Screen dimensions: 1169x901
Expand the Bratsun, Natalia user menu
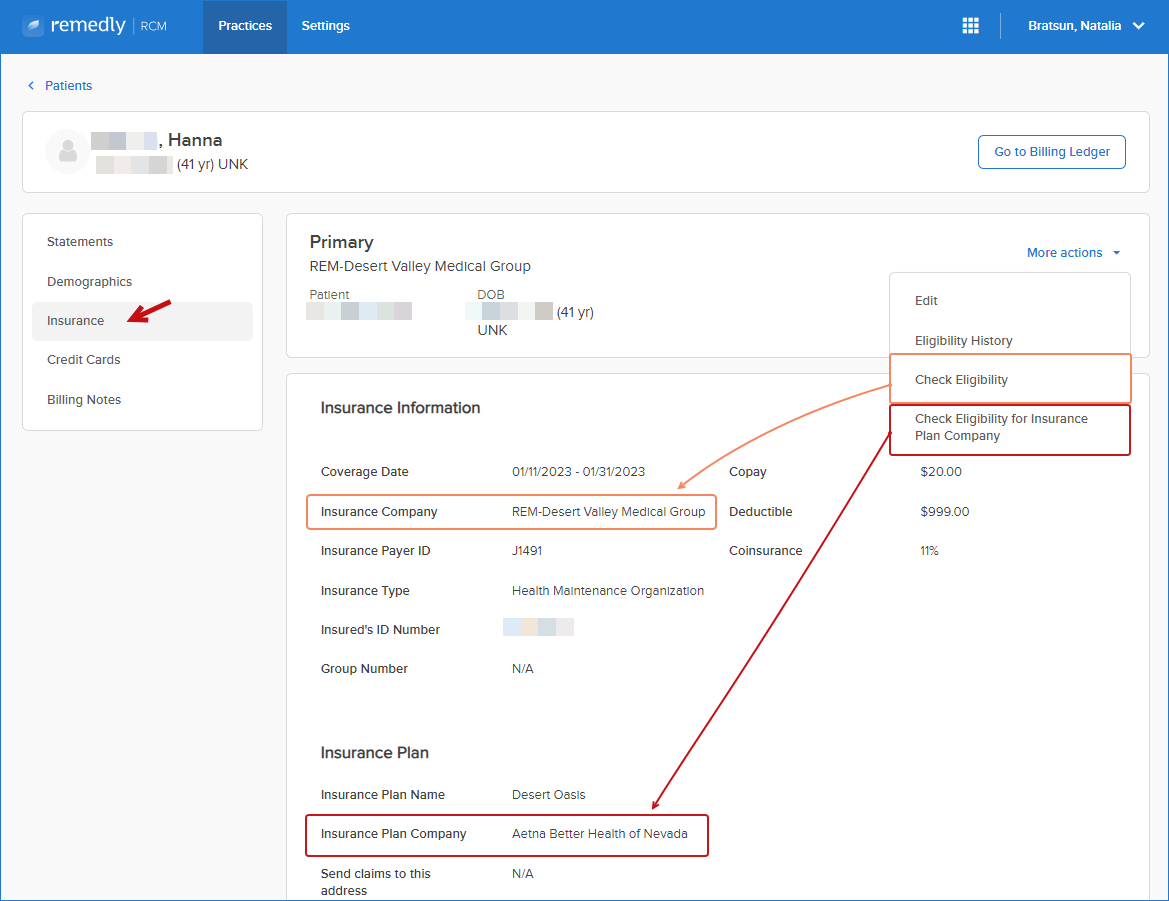(x=1086, y=25)
